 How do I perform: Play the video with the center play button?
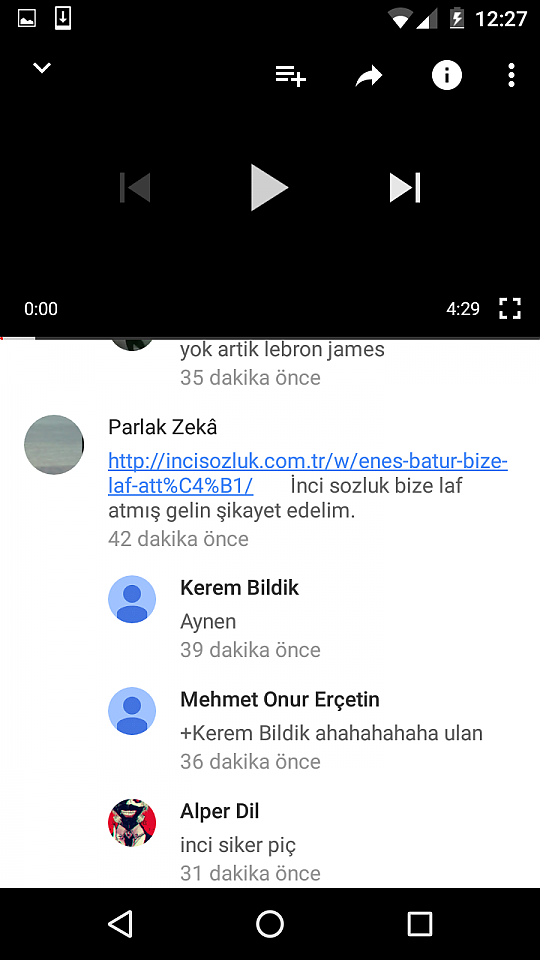pyautogui.click(x=269, y=187)
